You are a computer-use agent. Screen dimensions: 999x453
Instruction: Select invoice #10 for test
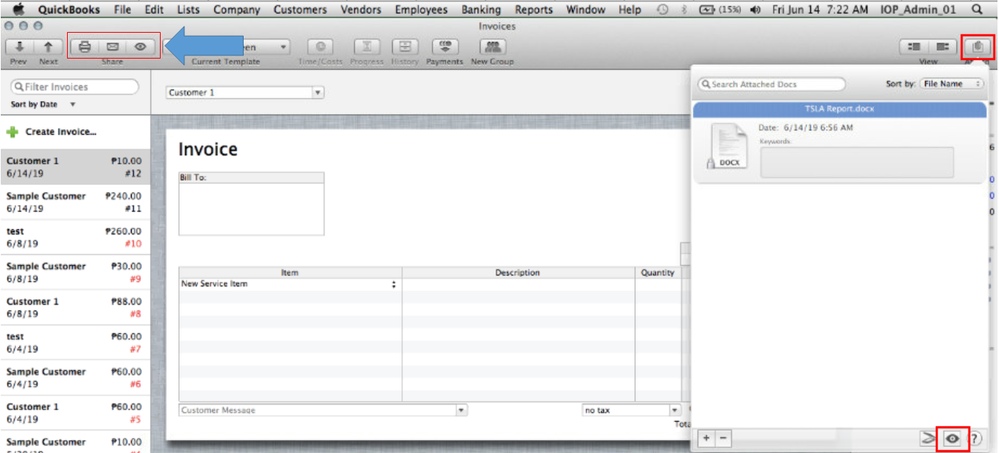(x=75, y=238)
